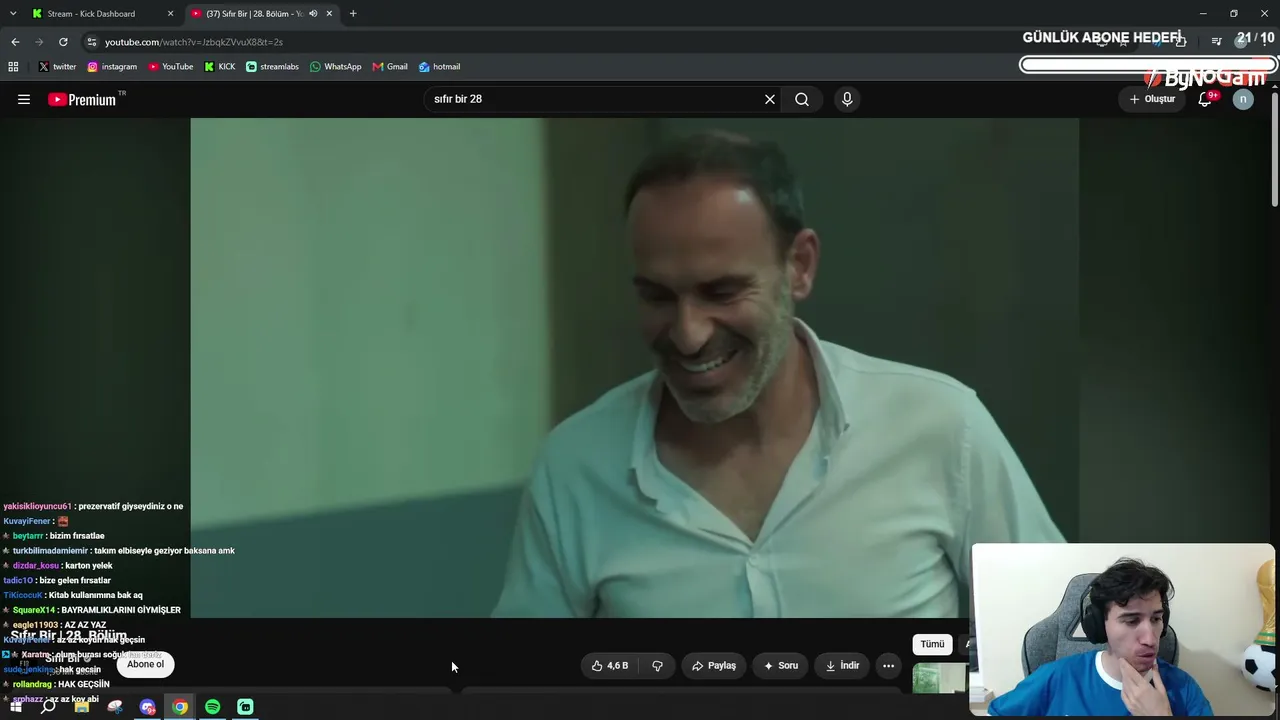This screenshot has height=720, width=1280.
Task: Run the search with magnifier button
Action: [x=802, y=99]
